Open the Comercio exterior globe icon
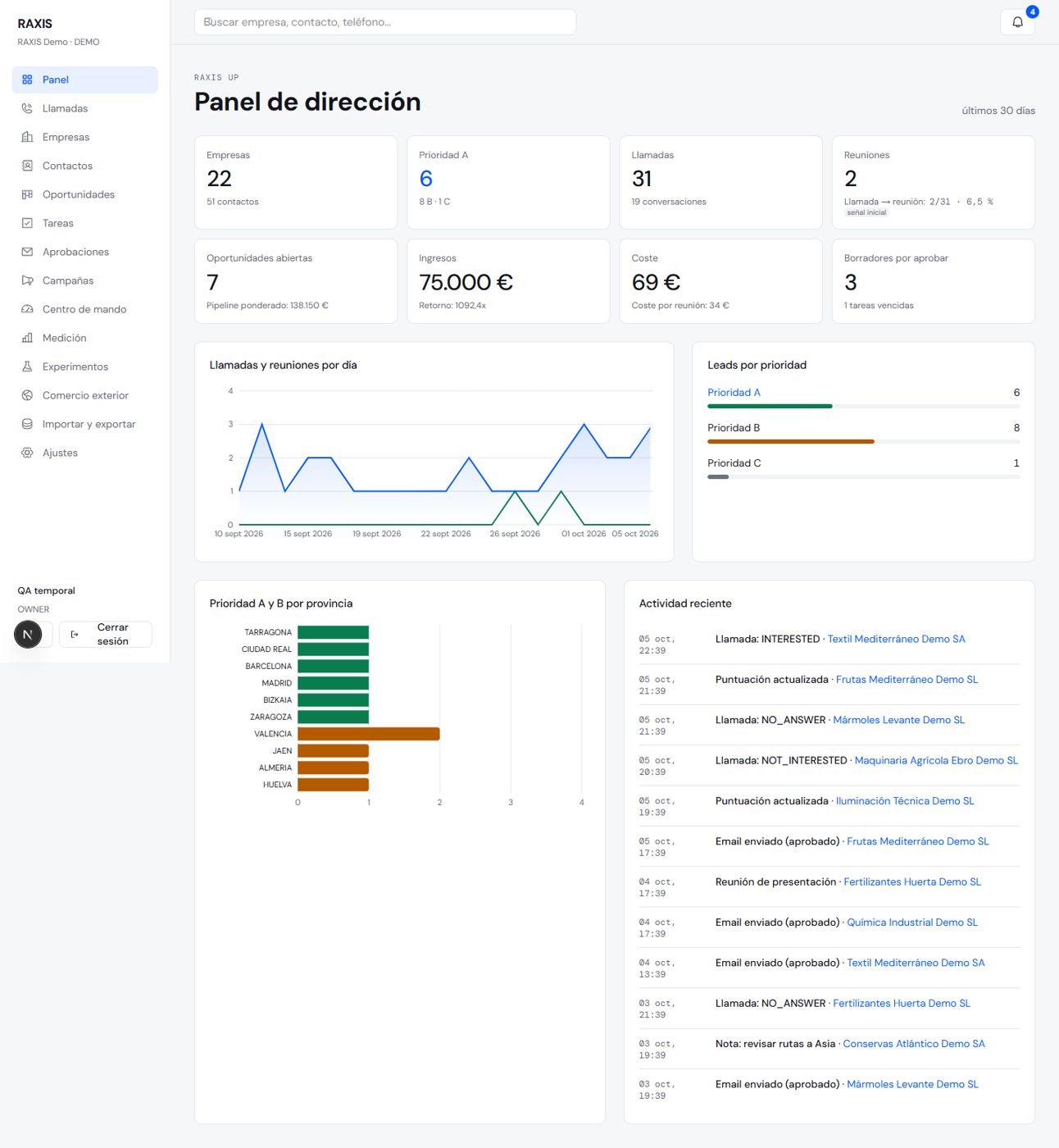 [27, 395]
